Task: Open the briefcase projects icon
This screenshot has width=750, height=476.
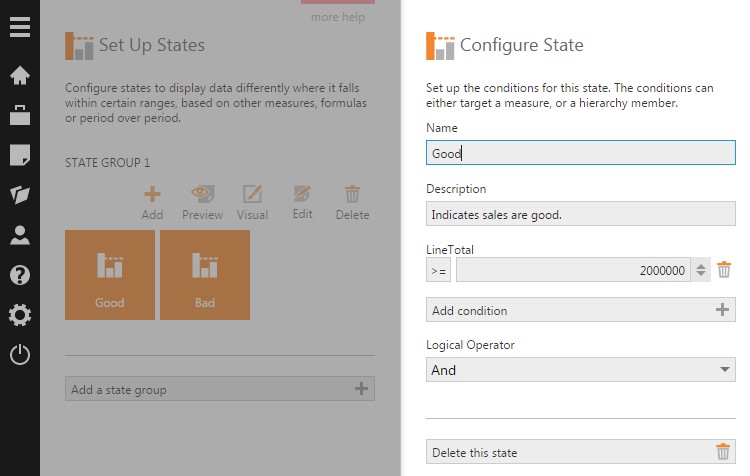Action: coord(20,115)
